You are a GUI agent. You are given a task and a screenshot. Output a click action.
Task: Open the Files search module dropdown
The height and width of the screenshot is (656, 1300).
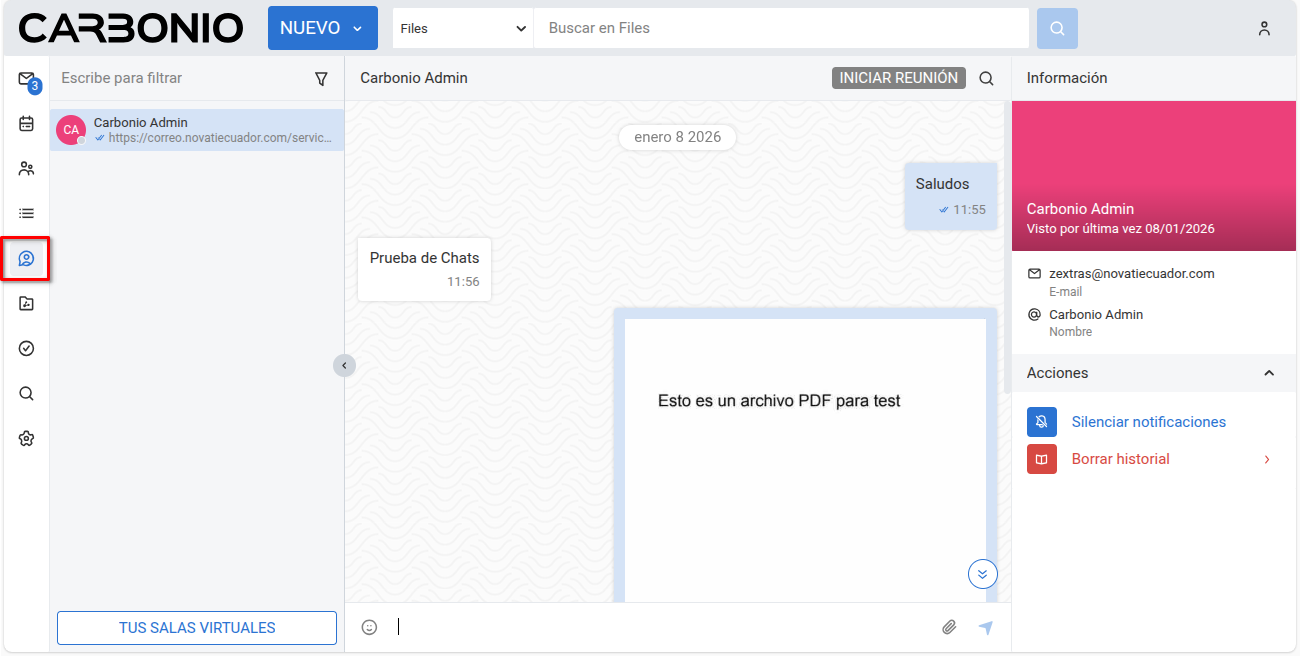(463, 28)
